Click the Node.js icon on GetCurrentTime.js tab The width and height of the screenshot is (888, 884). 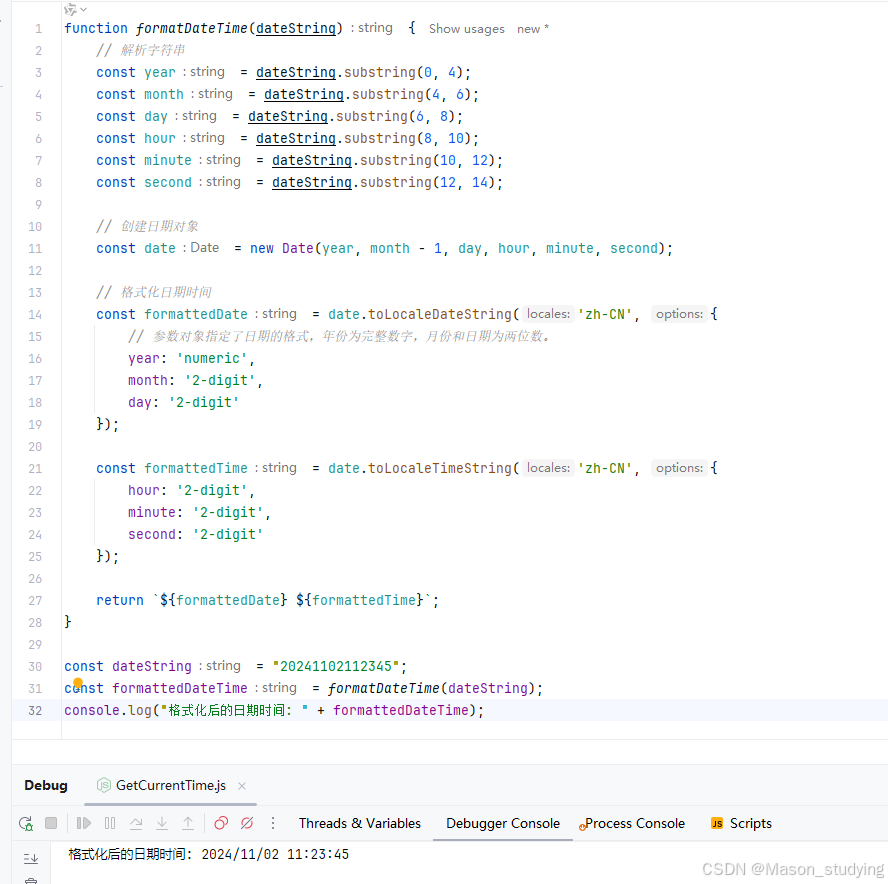click(104, 785)
